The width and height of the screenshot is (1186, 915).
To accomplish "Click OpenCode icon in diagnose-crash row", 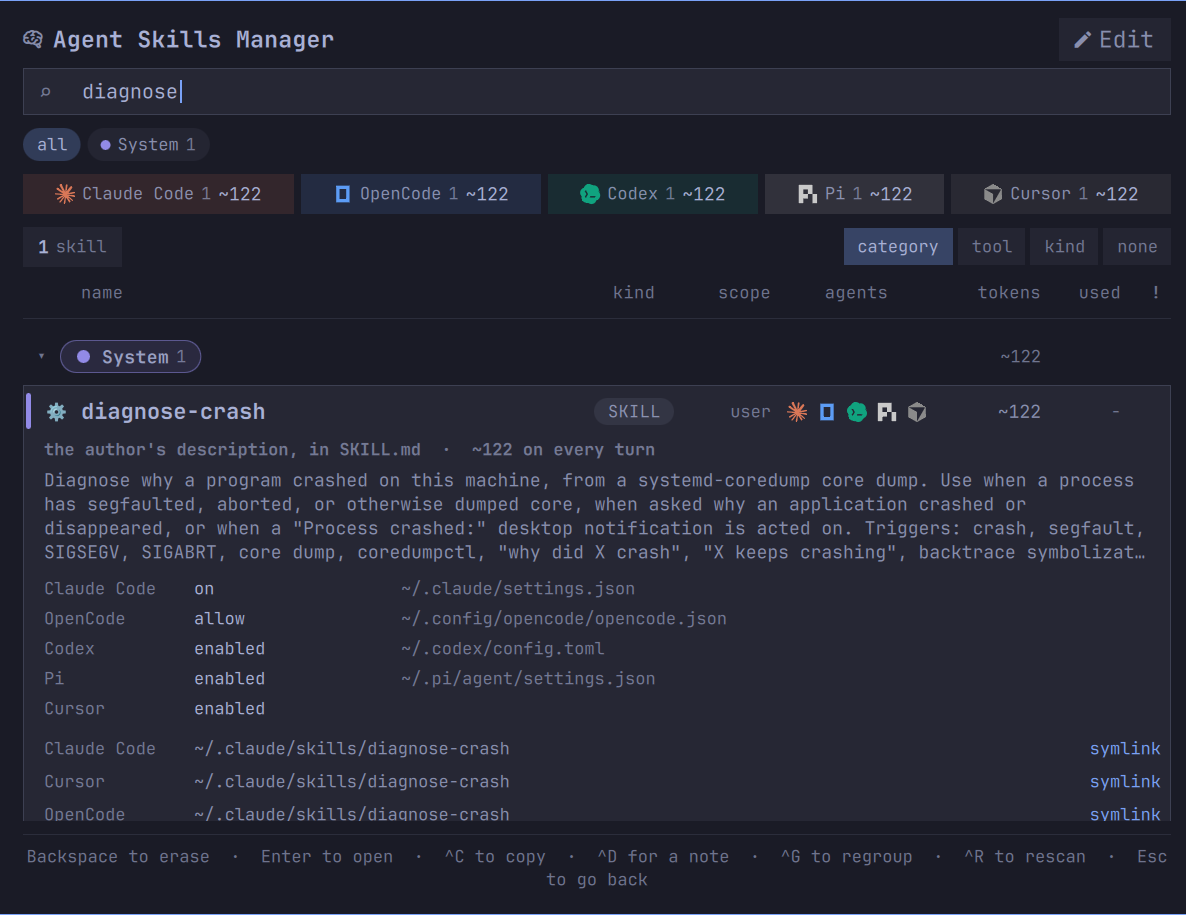I will click(x=827, y=412).
